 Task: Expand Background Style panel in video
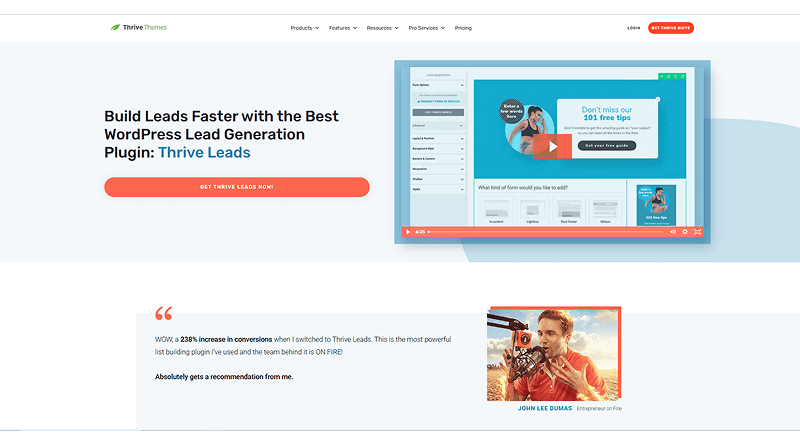tap(438, 149)
